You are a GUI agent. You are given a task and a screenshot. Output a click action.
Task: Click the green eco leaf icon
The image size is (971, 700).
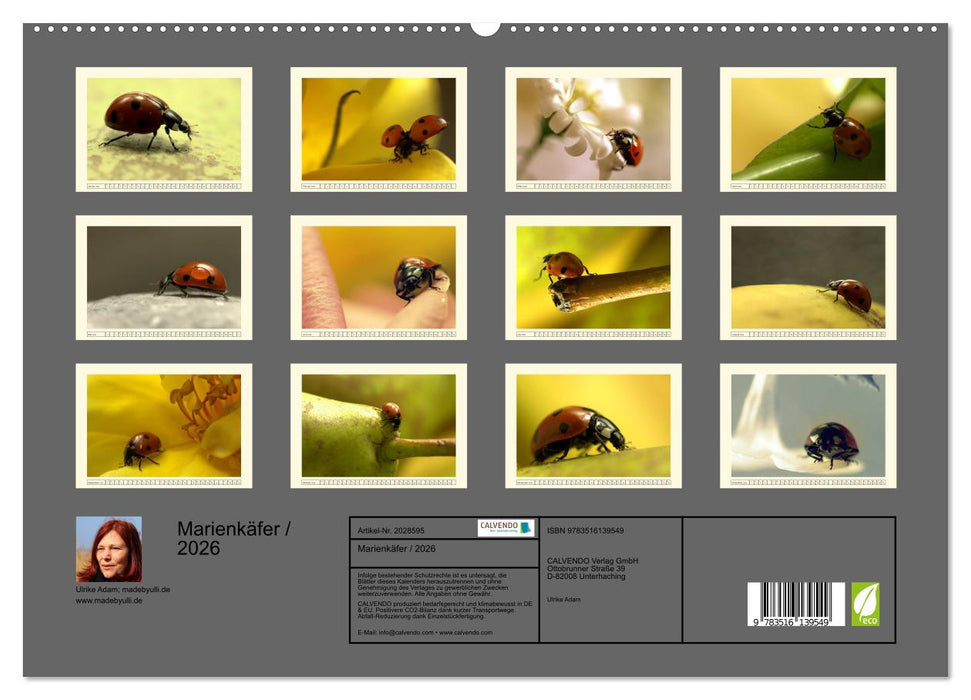(865, 604)
